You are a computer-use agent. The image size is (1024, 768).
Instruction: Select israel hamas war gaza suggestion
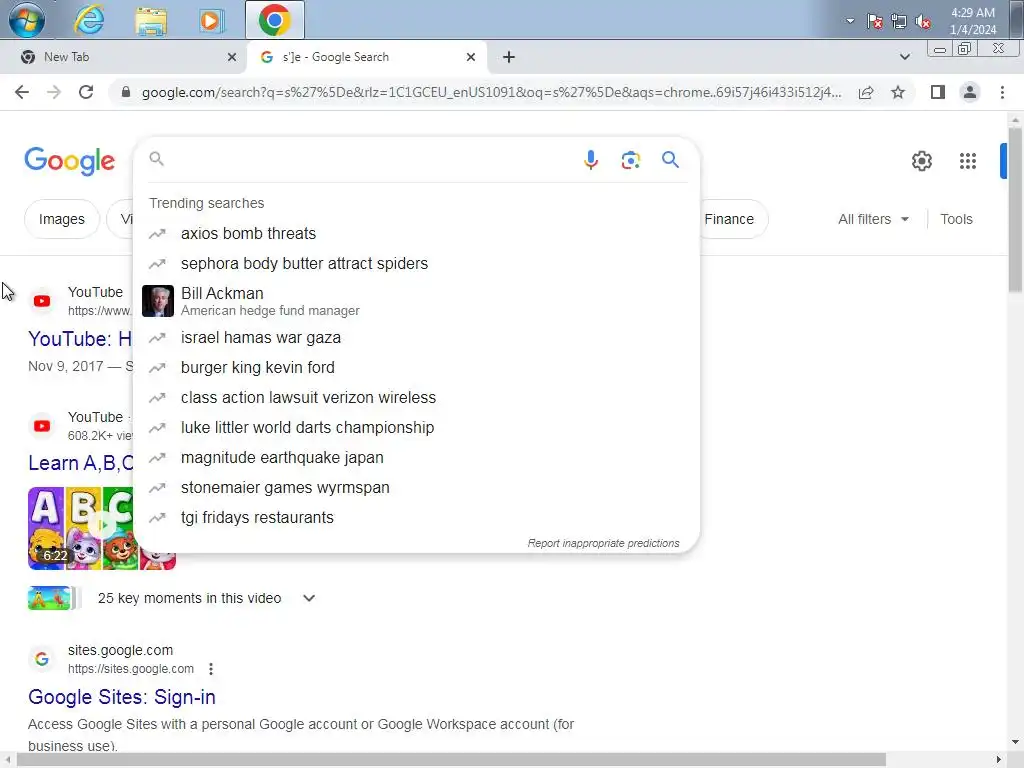[x=416, y=338]
